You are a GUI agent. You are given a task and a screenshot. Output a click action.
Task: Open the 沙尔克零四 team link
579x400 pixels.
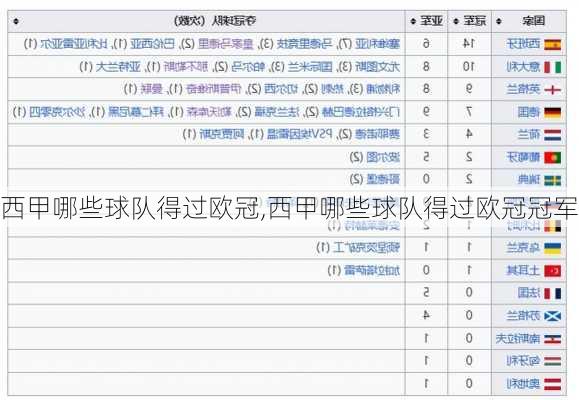[x=57, y=112]
